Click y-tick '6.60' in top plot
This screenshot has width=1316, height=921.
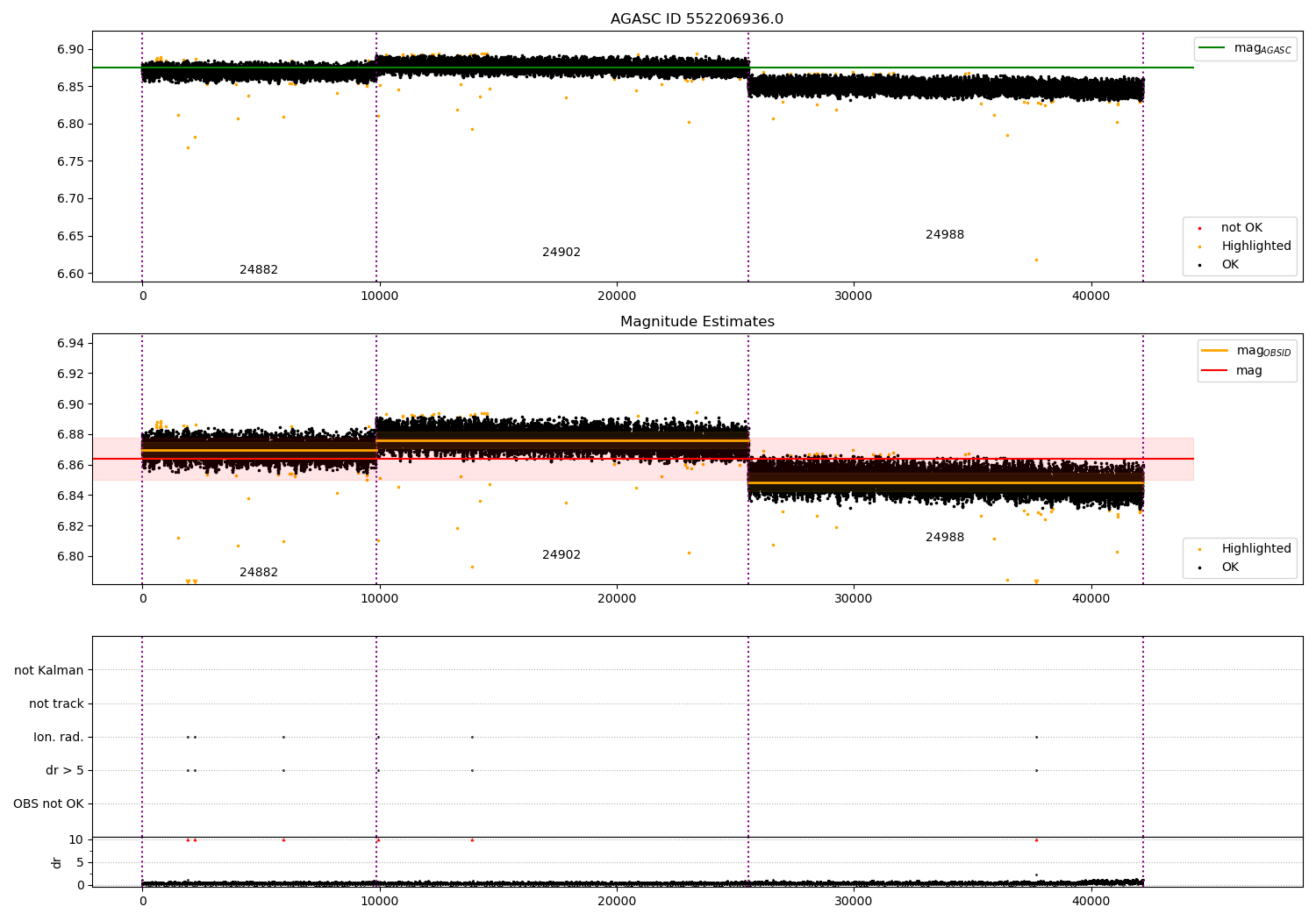tap(70, 274)
